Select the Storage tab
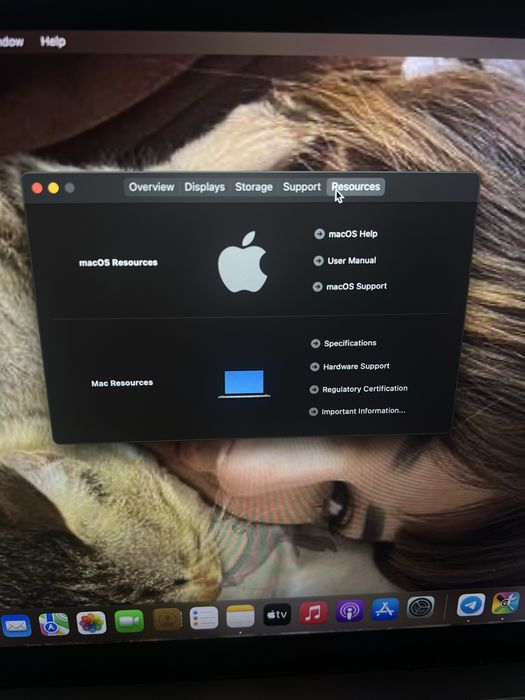Image resolution: width=525 pixels, height=700 pixels. (x=254, y=187)
